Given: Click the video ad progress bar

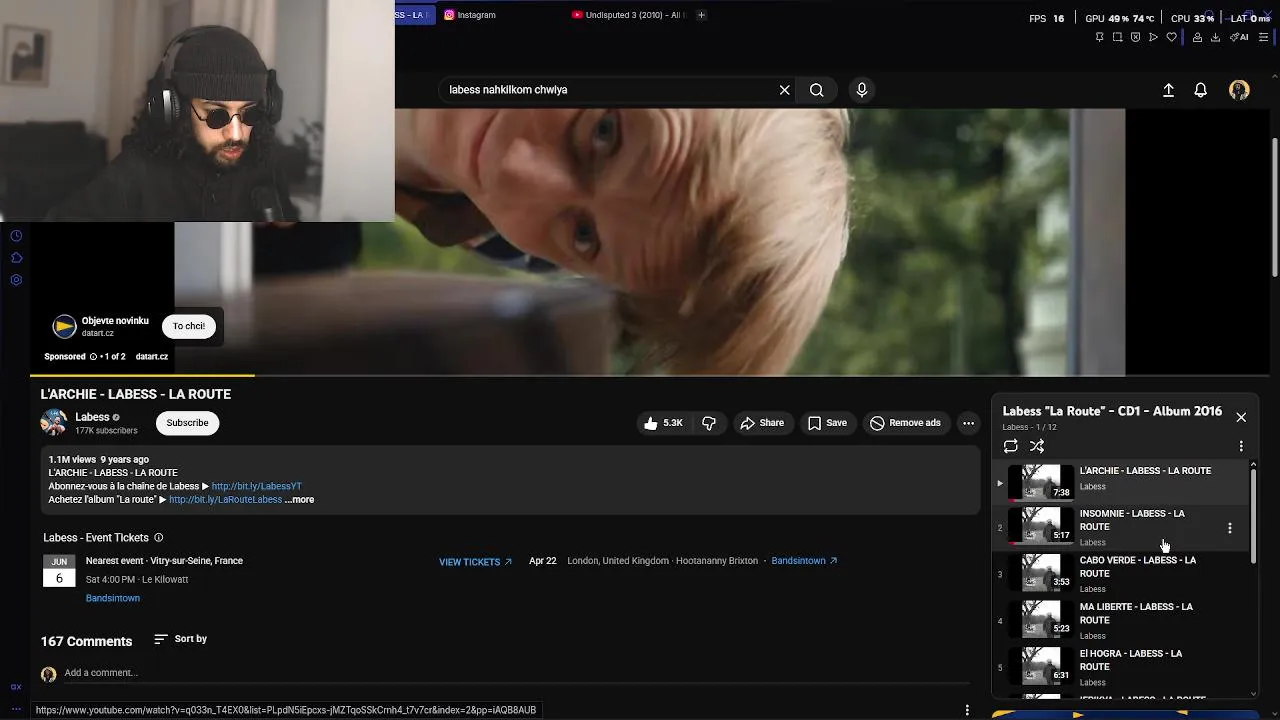Looking at the screenshot, I should (x=650, y=376).
